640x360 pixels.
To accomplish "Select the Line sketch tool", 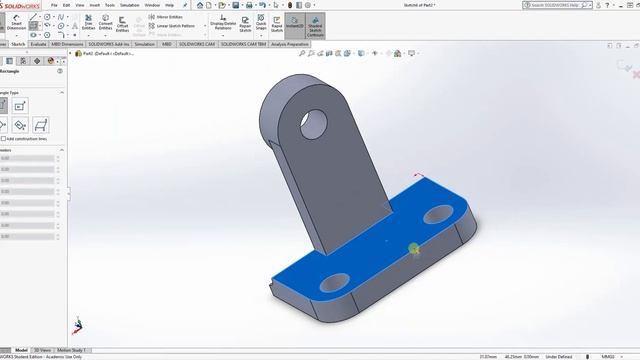I will tap(33, 17).
